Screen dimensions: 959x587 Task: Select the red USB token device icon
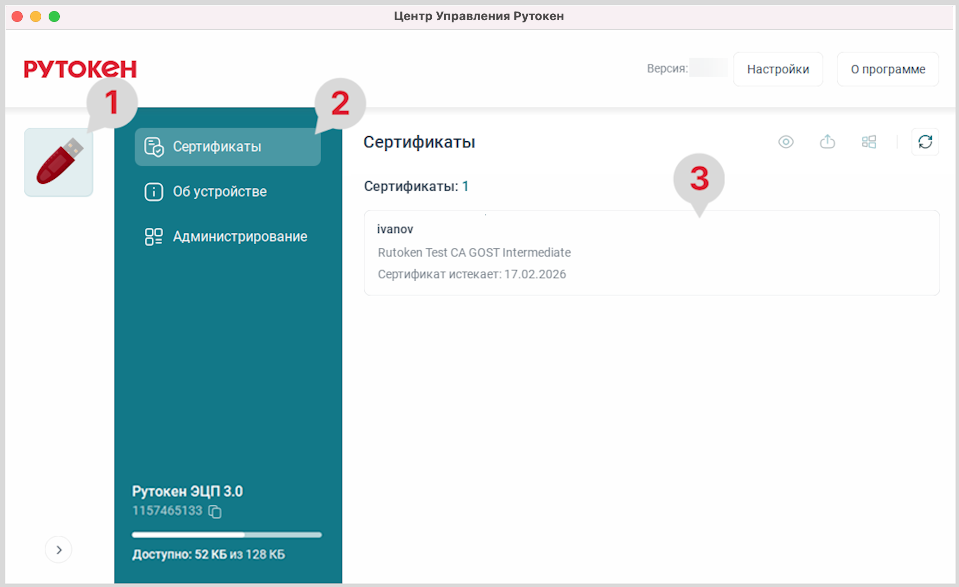pos(59,162)
